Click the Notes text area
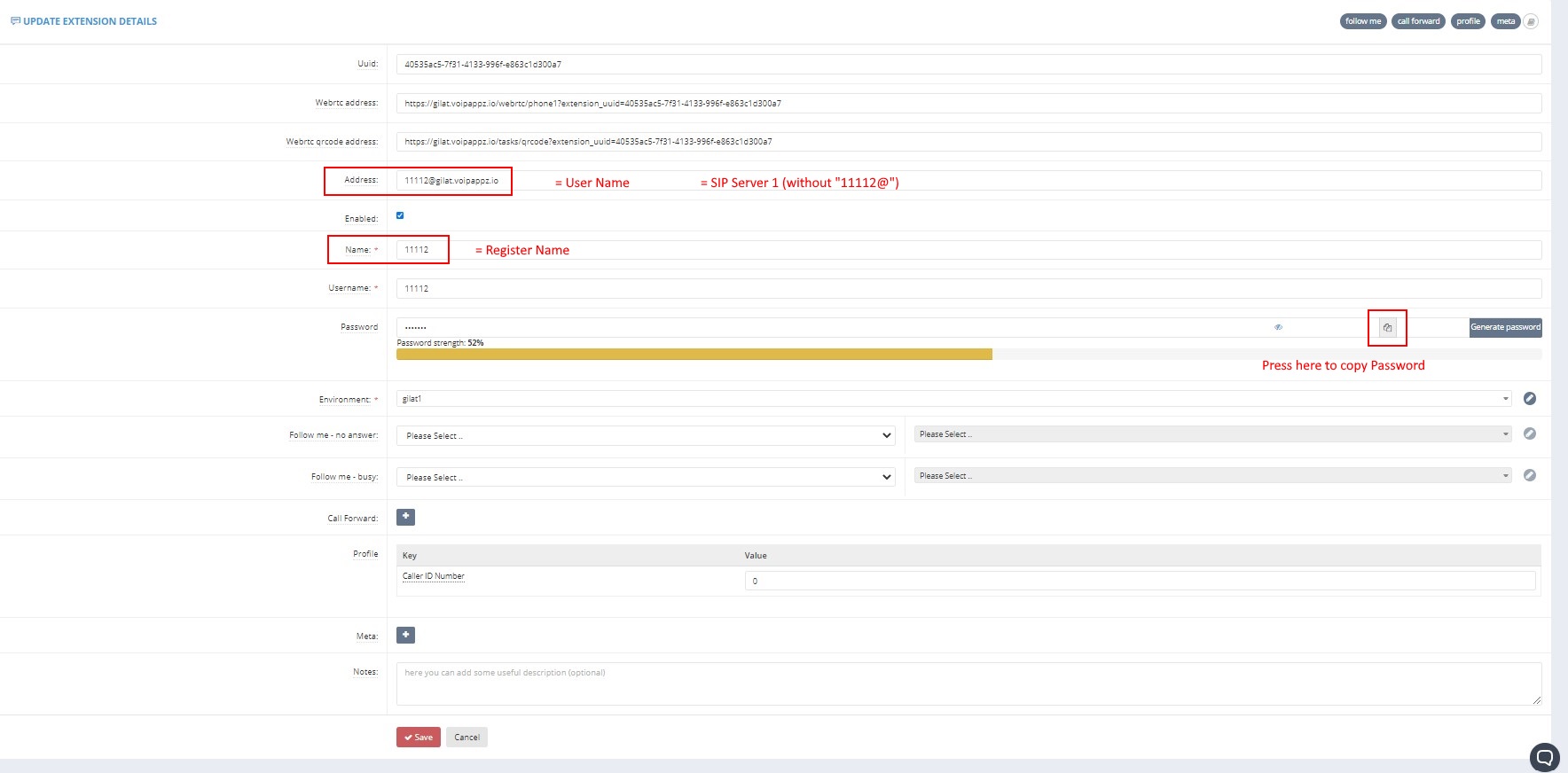 pyautogui.click(x=968, y=683)
